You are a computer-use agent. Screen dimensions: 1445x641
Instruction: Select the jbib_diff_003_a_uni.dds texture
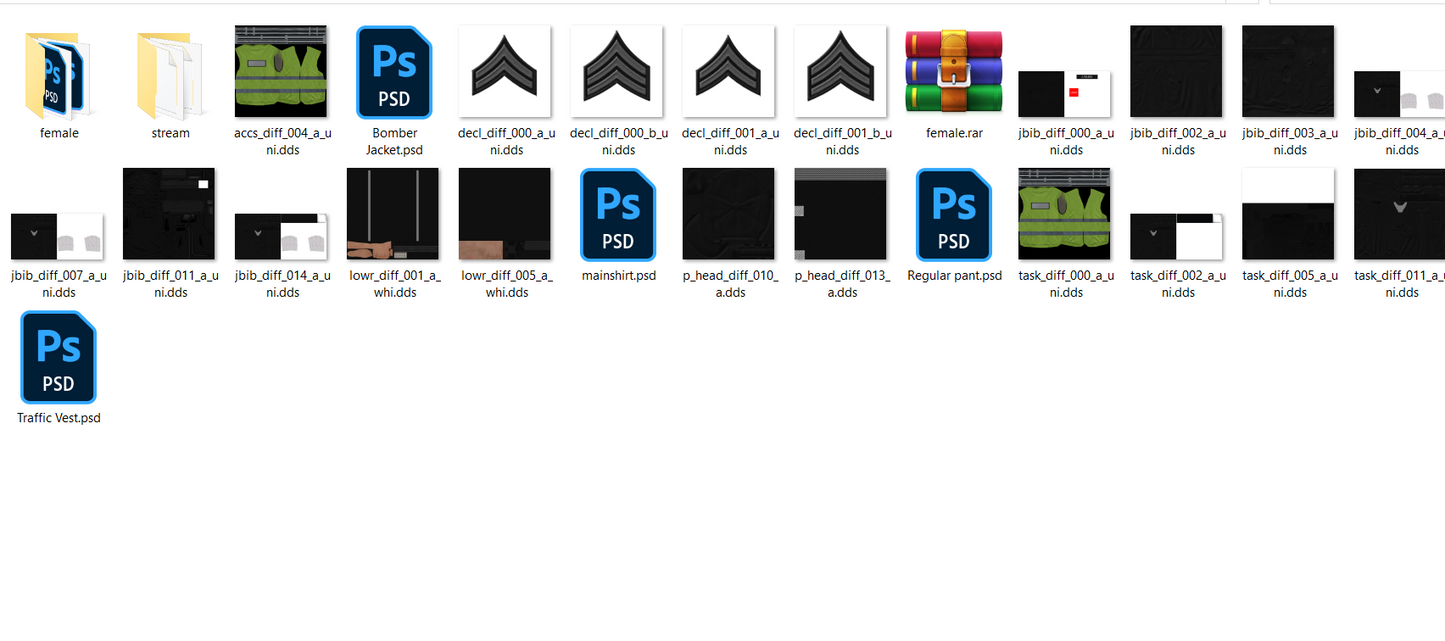coord(1289,72)
